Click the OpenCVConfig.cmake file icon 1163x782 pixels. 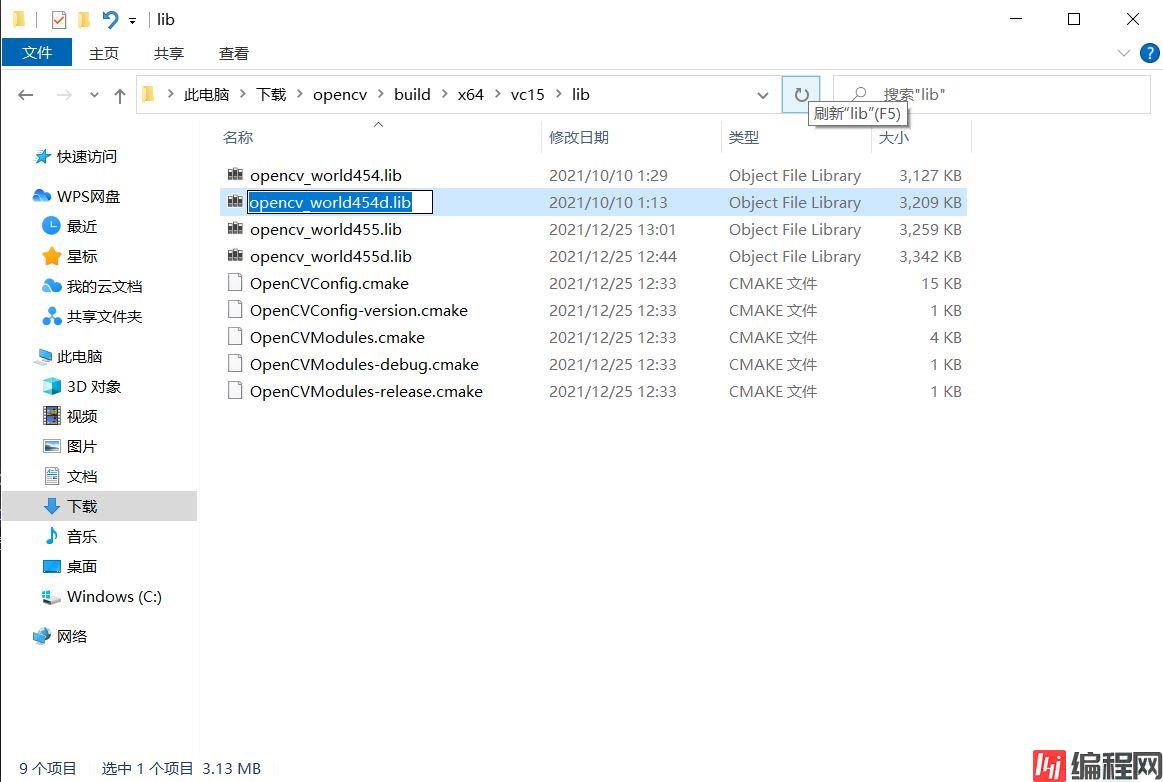(235, 283)
